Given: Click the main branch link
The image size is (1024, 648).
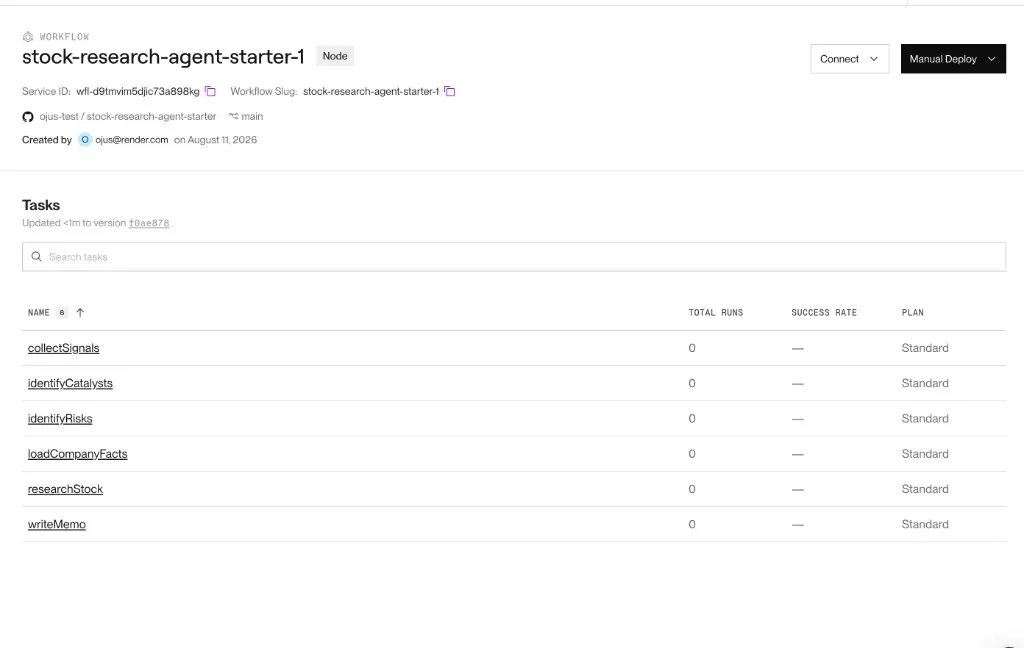Looking at the screenshot, I should [x=252, y=116].
